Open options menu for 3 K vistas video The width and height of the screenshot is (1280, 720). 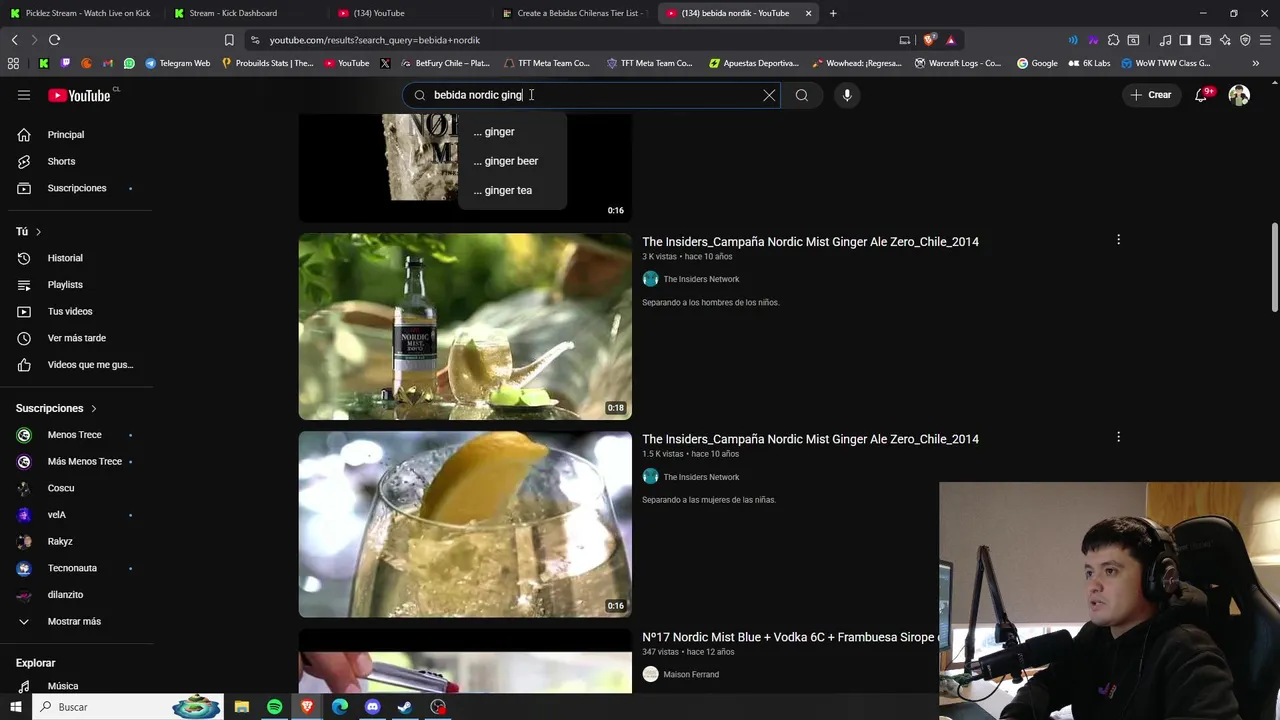click(1118, 240)
